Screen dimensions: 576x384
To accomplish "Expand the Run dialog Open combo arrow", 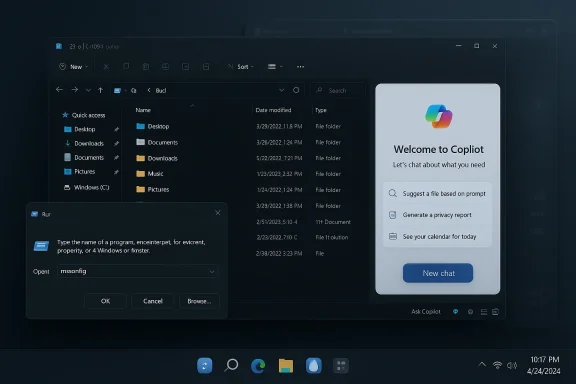I will [x=212, y=272].
